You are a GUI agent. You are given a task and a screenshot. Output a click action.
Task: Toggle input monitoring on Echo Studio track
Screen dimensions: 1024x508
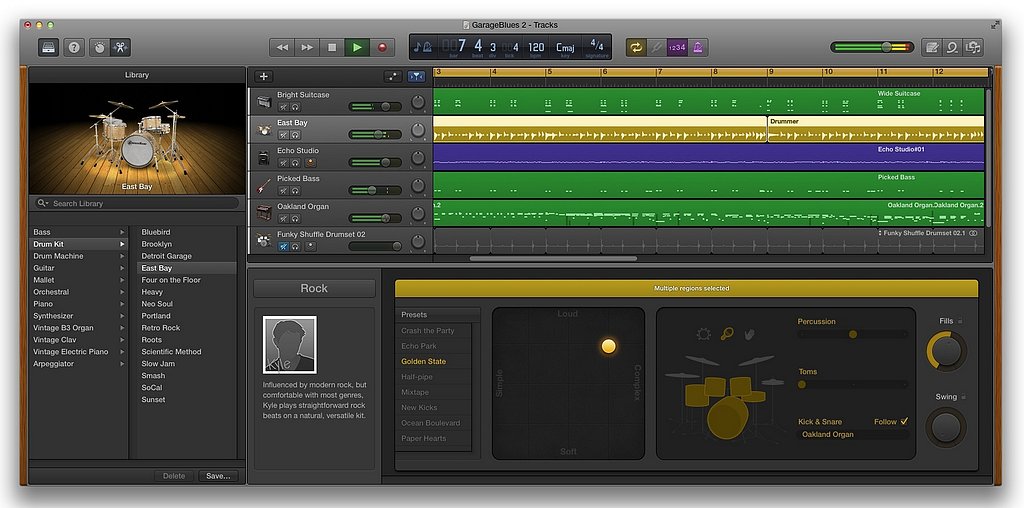(311, 163)
